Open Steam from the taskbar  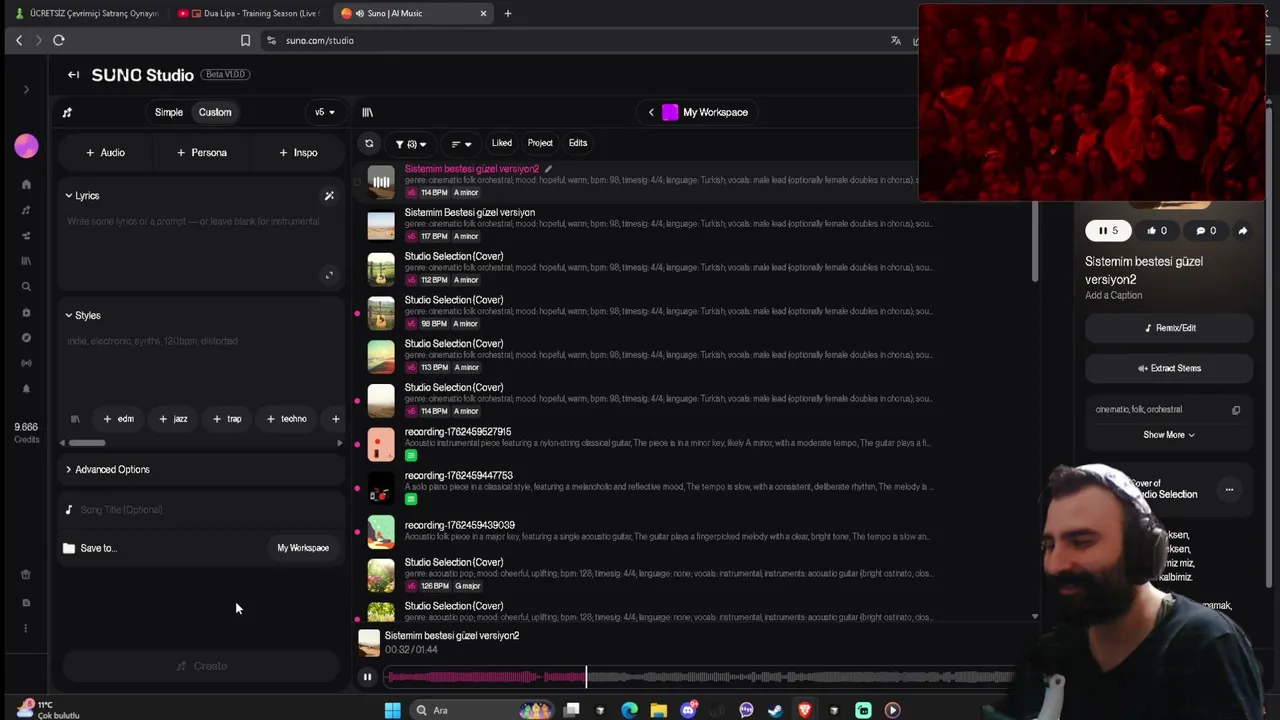pyautogui.click(x=775, y=710)
